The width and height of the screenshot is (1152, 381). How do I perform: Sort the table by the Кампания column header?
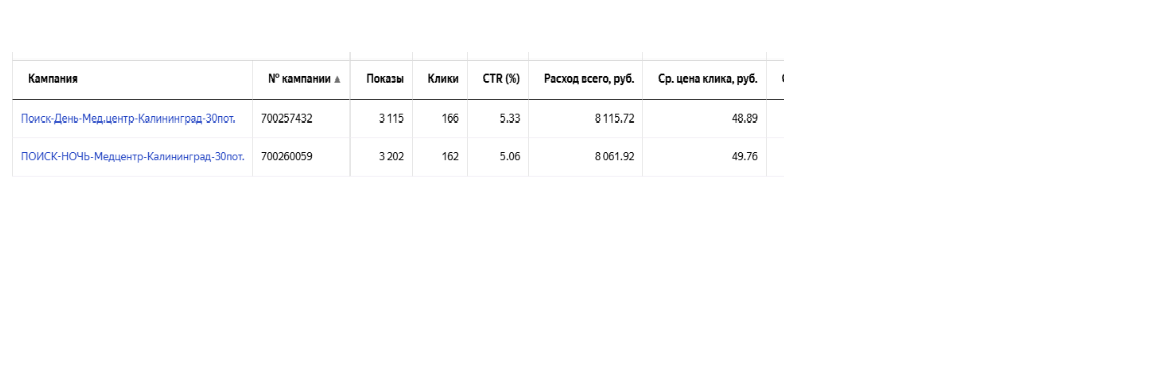pyautogui.click(x=53, y=79)
